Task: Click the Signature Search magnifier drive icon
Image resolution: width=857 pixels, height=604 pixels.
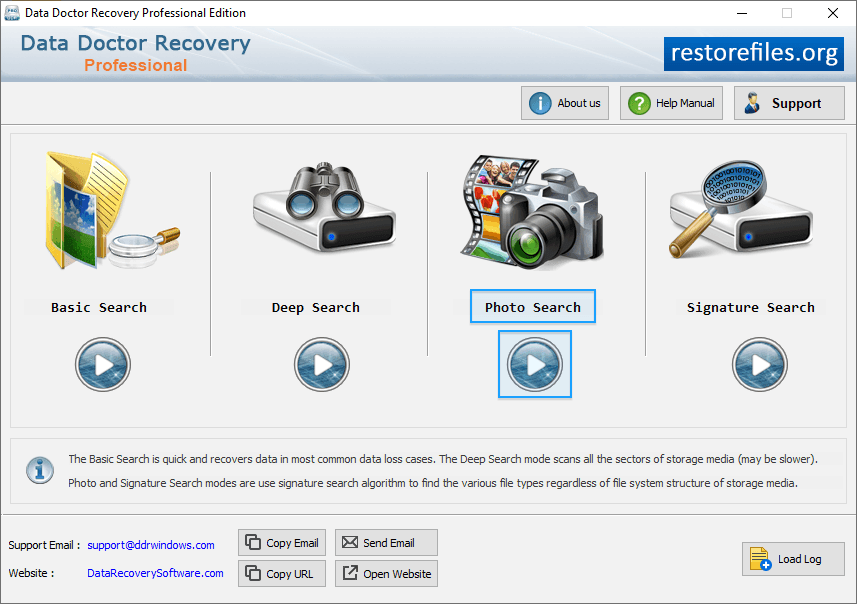Action: tap(741, 209)
